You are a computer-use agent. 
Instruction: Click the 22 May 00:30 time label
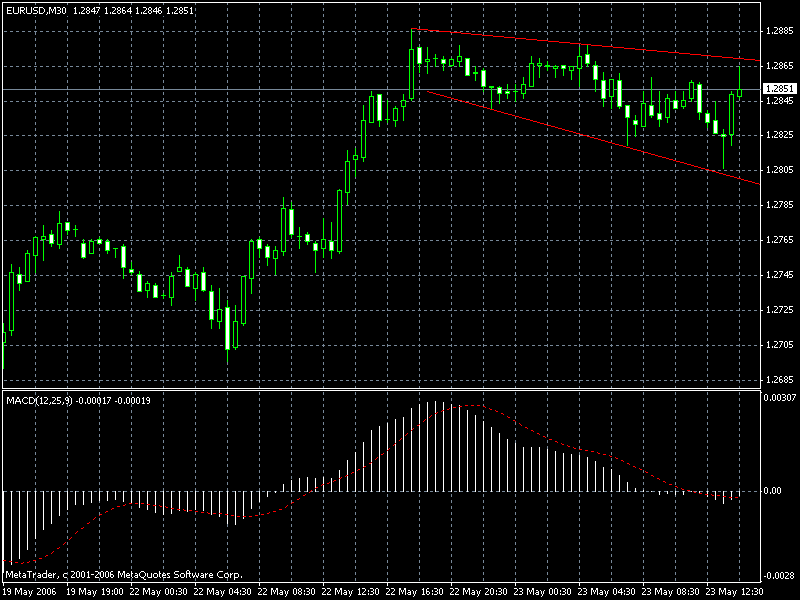click(159, 592)
